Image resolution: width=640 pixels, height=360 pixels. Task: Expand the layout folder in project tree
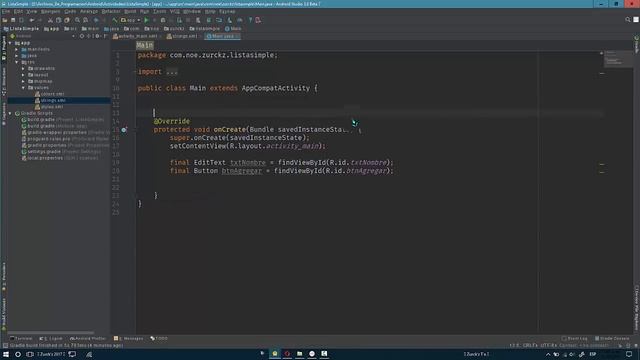(x=23, y=75)
